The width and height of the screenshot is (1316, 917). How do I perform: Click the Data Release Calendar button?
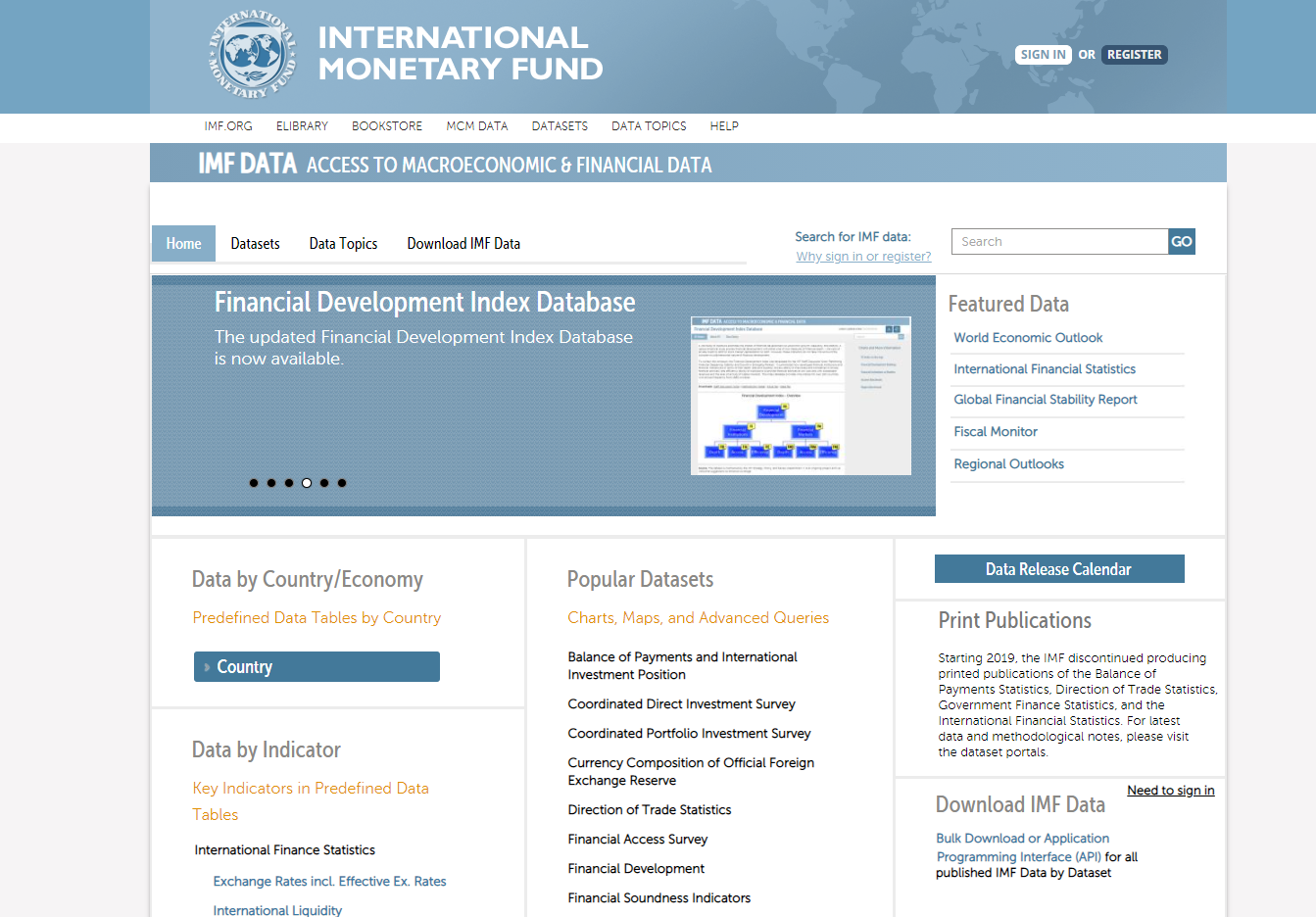tap(1059, 569)
